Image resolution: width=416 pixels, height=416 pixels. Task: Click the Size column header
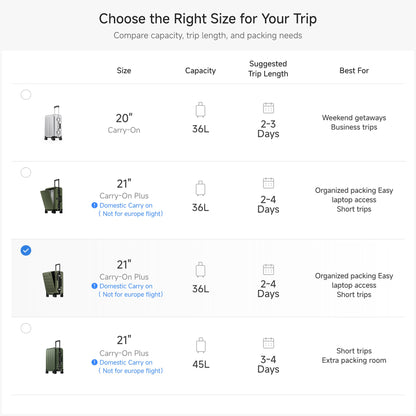click(x=124, y=71)
